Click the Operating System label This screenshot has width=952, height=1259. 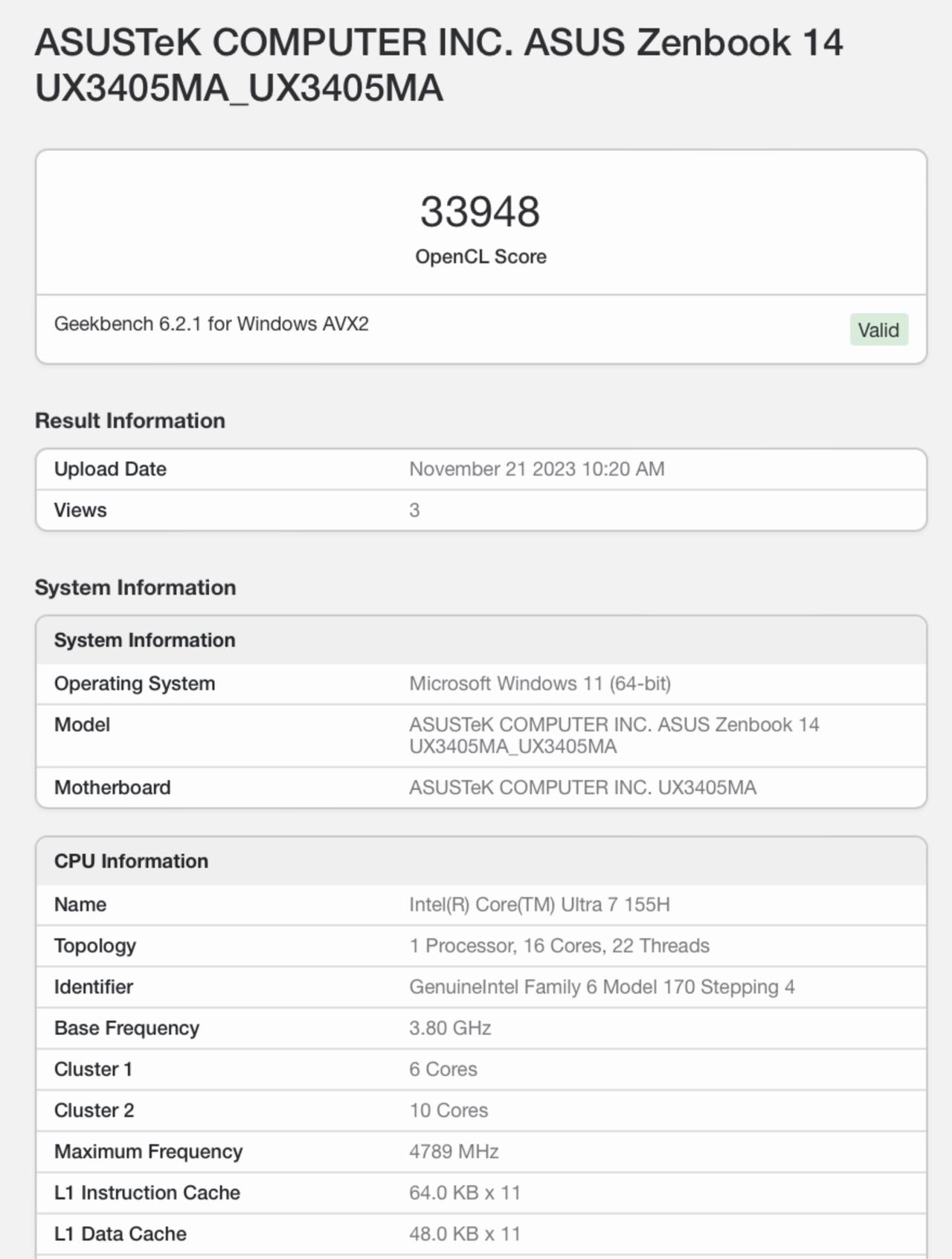(x=135, y=683)
